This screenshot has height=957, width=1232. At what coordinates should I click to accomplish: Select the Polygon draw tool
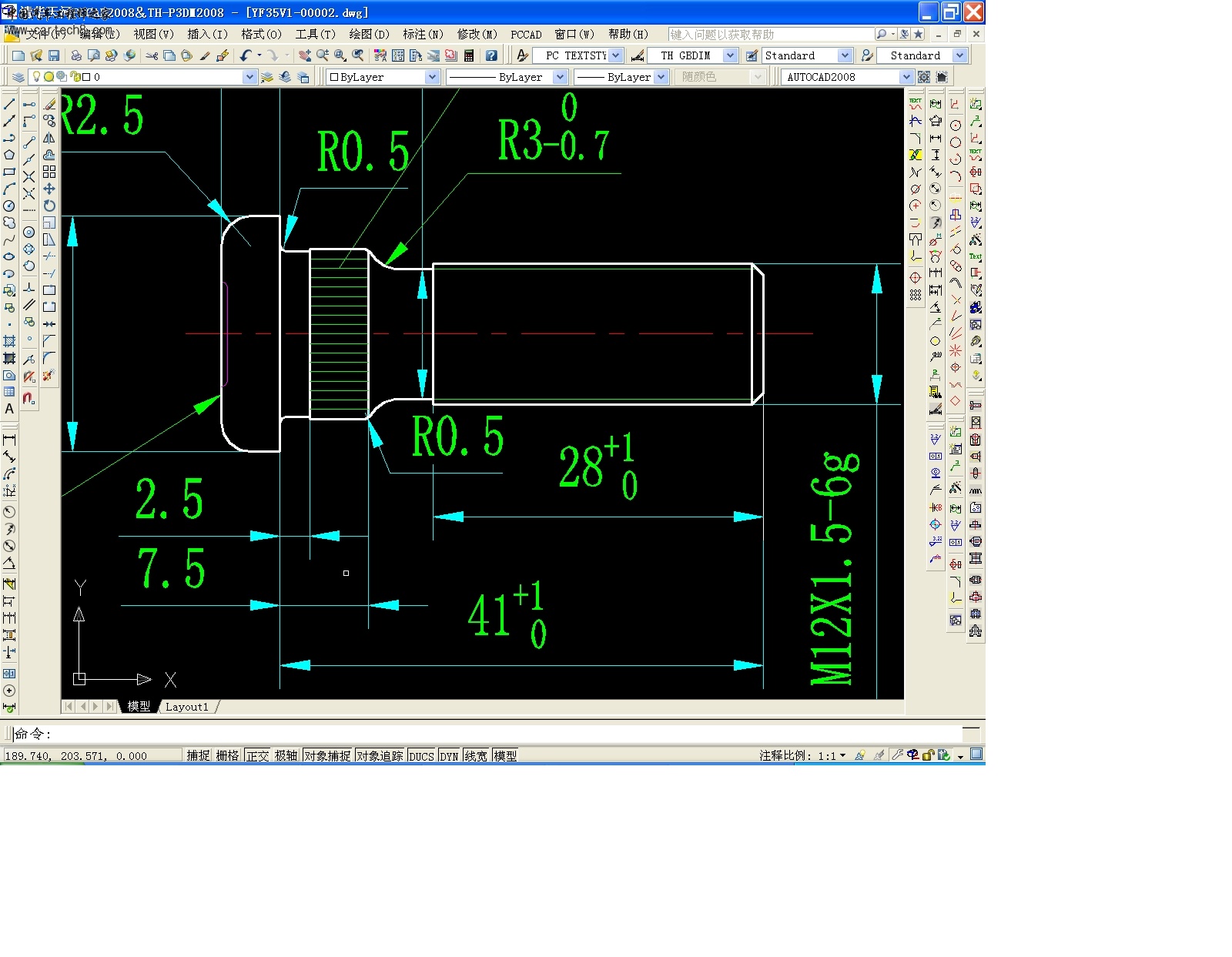pos(9,155)
